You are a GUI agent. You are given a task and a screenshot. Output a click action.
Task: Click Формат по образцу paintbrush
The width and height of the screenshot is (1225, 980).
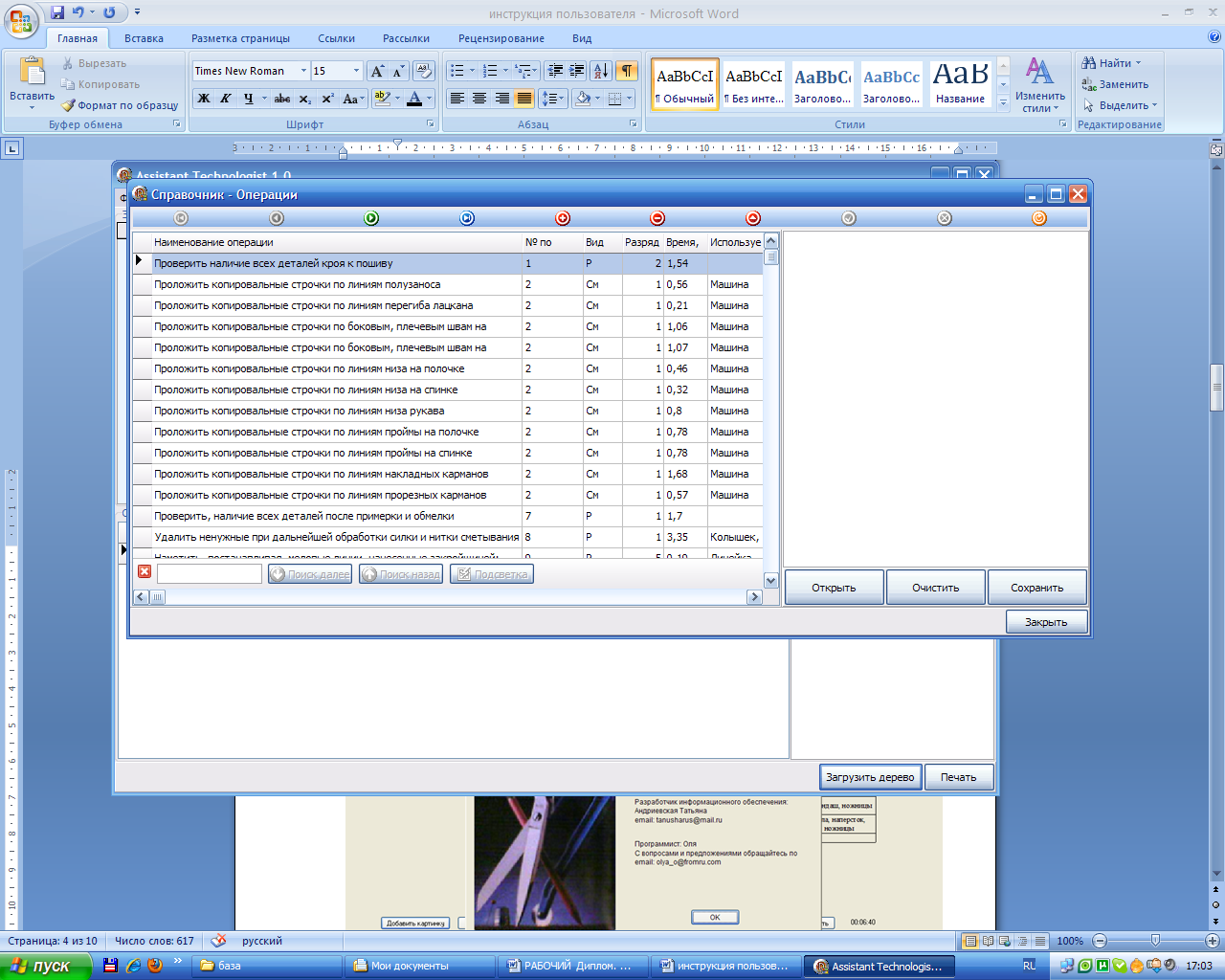121,105
